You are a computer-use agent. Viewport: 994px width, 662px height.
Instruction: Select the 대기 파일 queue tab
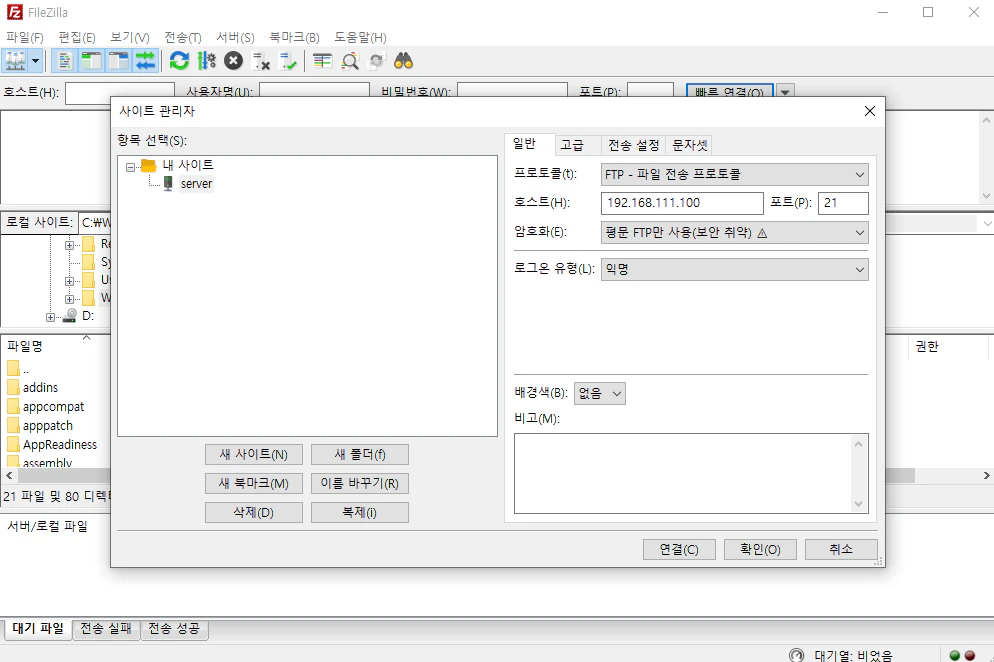(x=38, y=628)
